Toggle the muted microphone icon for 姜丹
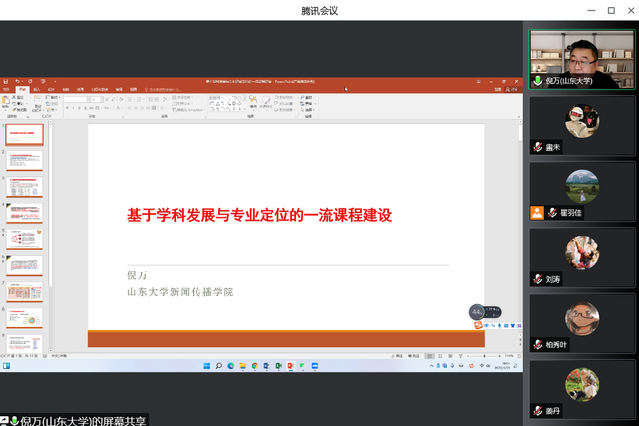Viewport: 639px width, 426px height. (x=537, y=410)
